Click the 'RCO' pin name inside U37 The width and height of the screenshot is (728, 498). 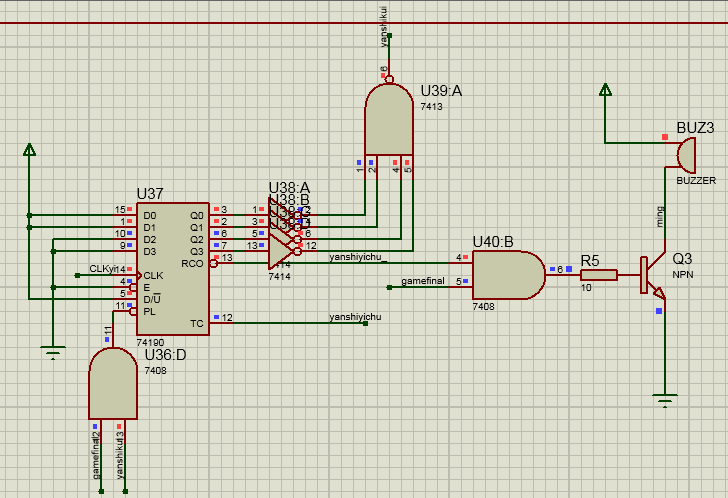pyautogui.click(x=192, y=264)
